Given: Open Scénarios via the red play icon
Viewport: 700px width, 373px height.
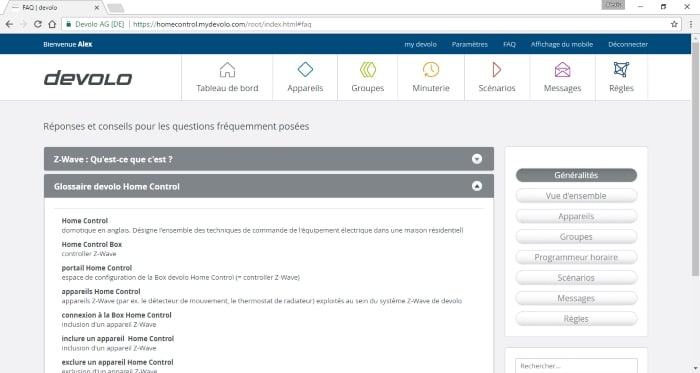Looking at the screenshot, I should point(496,70).
